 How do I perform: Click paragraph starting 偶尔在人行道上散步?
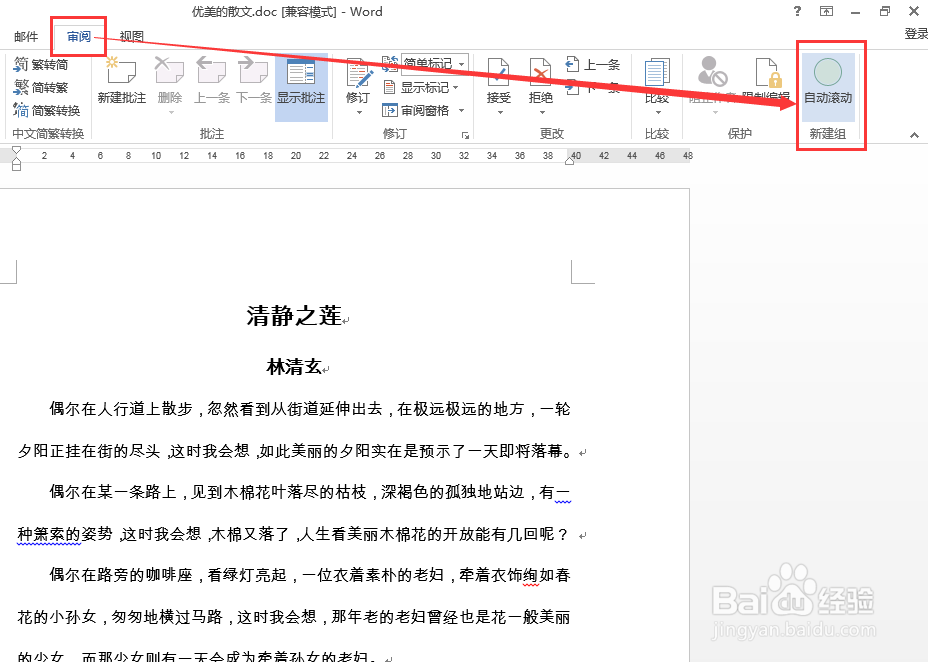tap(310, 409)
